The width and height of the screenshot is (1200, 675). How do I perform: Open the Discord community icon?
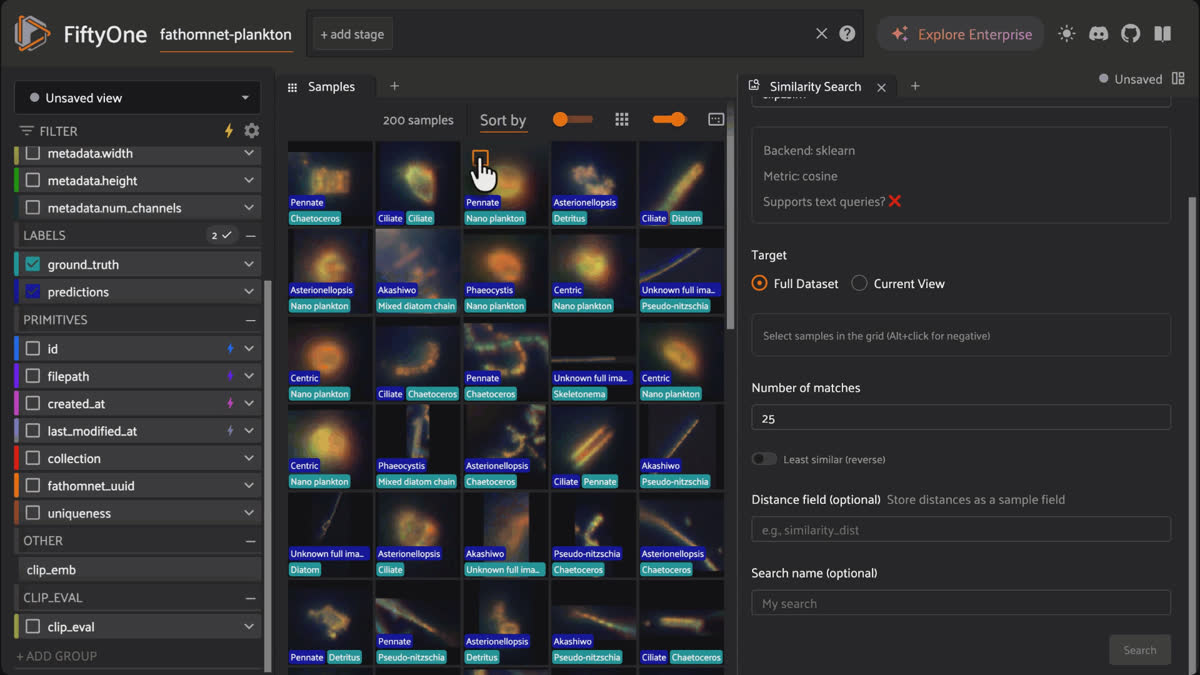point(1098,34)
